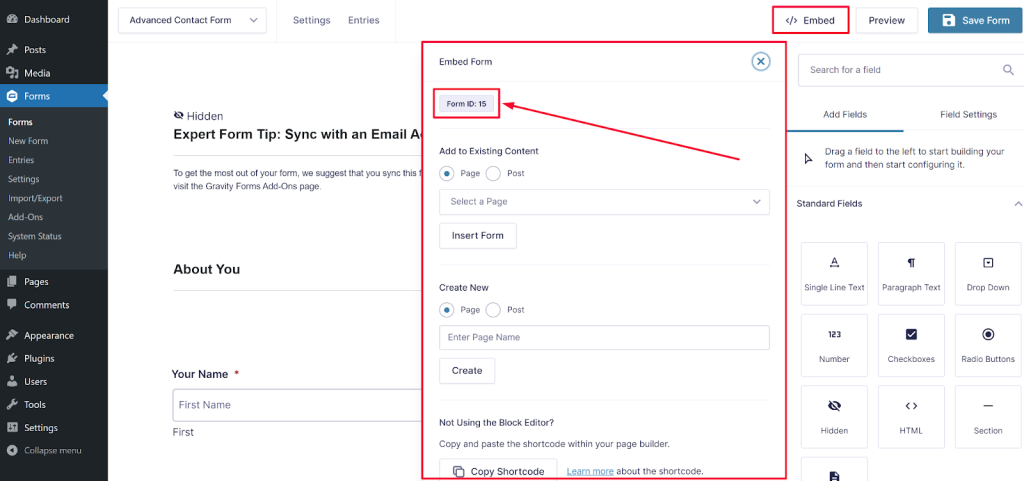Select Post under Add to Existing Content

coord(493,174)
